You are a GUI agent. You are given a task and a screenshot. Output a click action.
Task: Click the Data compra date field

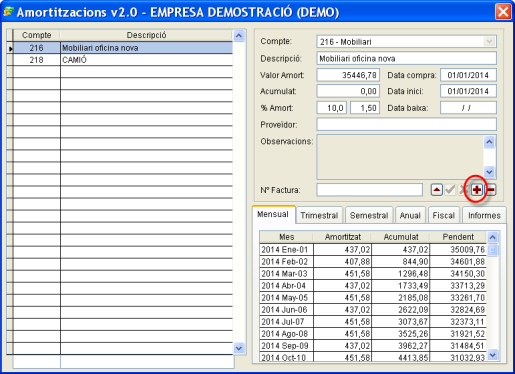tap(468, 75)
